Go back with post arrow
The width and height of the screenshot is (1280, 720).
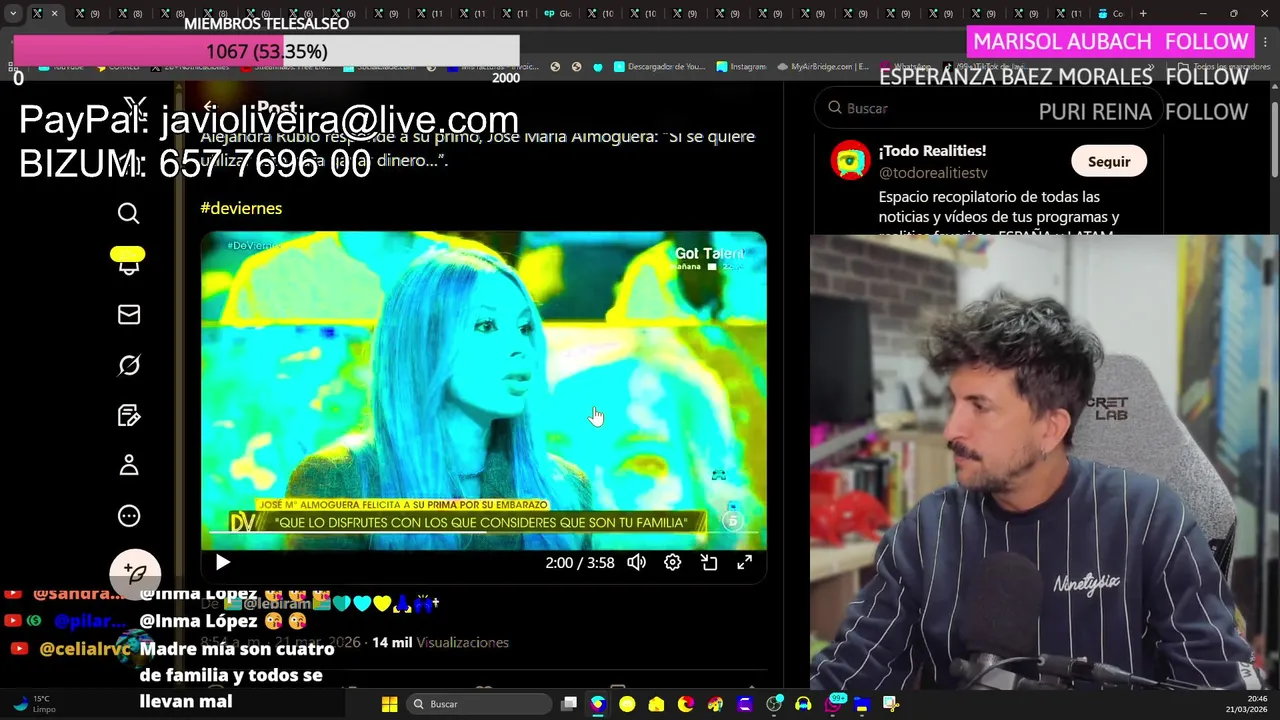[x=210, y=107]
